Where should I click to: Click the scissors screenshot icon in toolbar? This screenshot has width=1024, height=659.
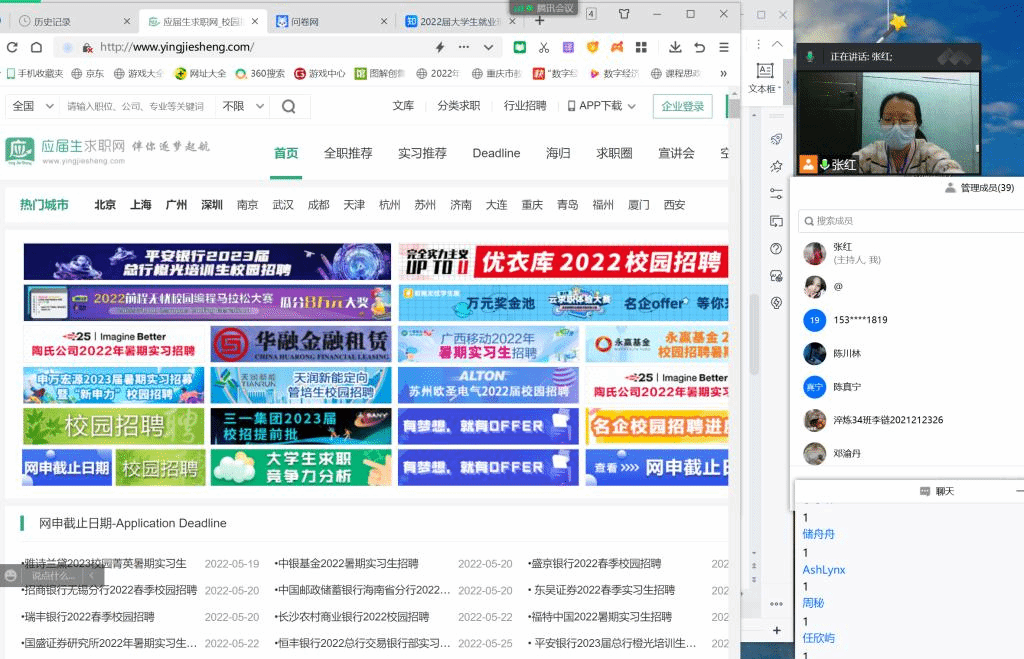tap(543, 47)
